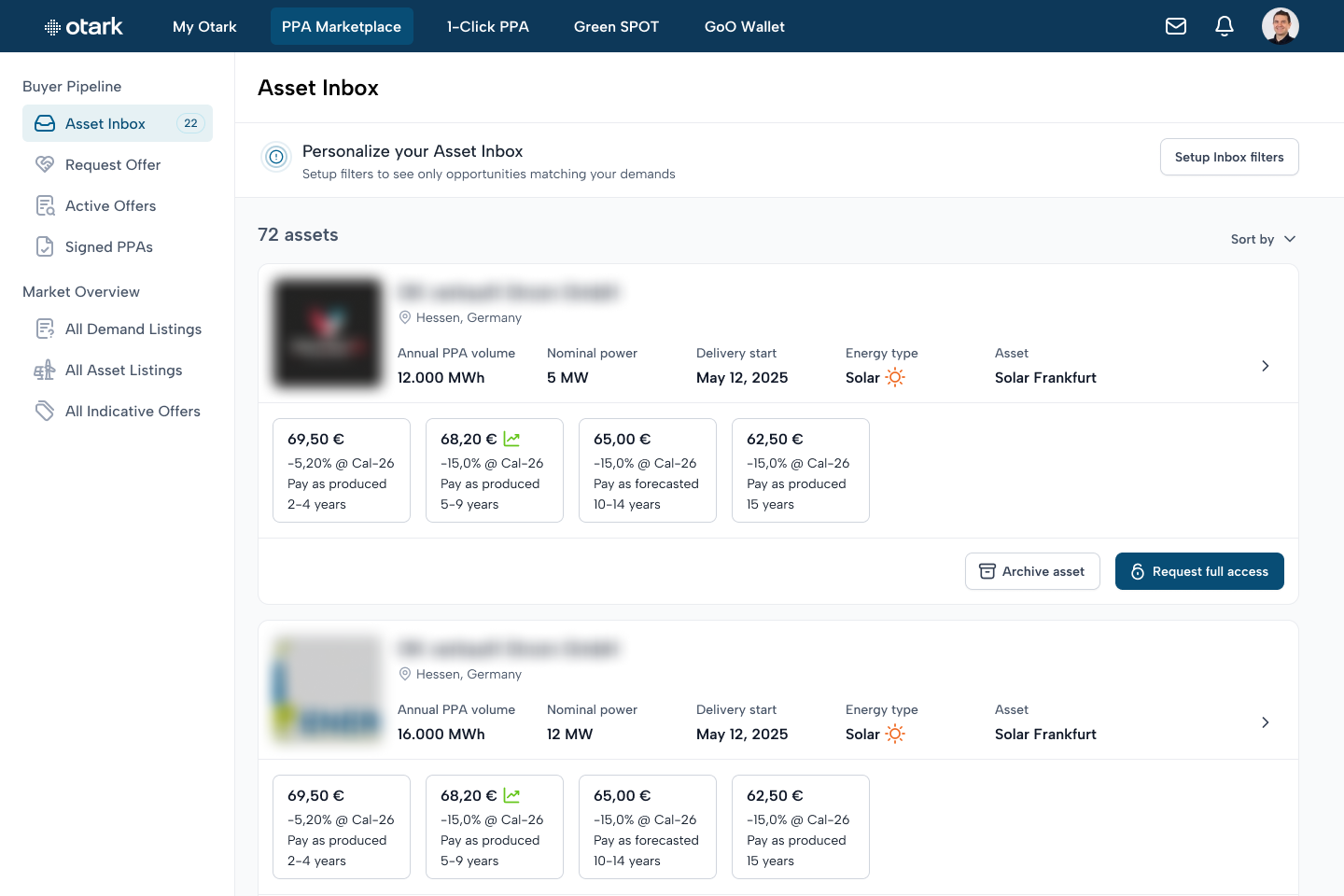Click the 16.000 MWh annual volume value
The width and height of the screenshot is (1344, 896).
tap(441, 735)
